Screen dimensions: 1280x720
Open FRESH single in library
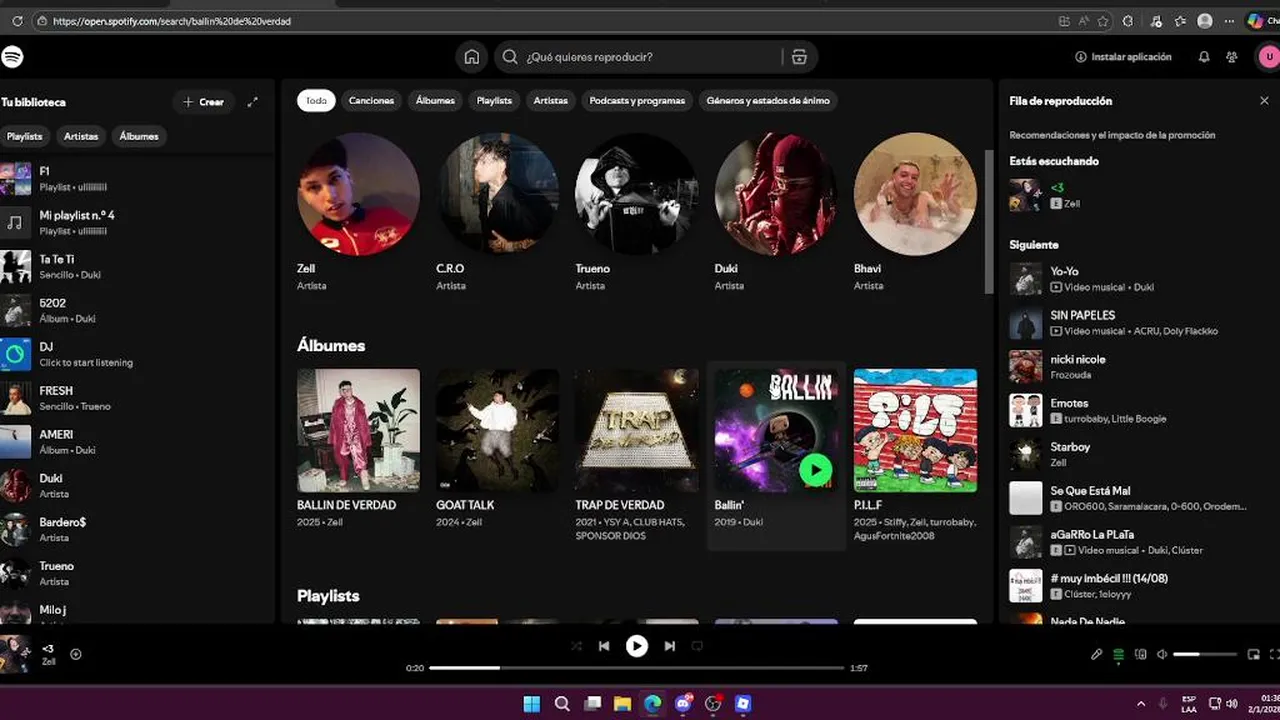pyautogui.click(x=135, y=398)
